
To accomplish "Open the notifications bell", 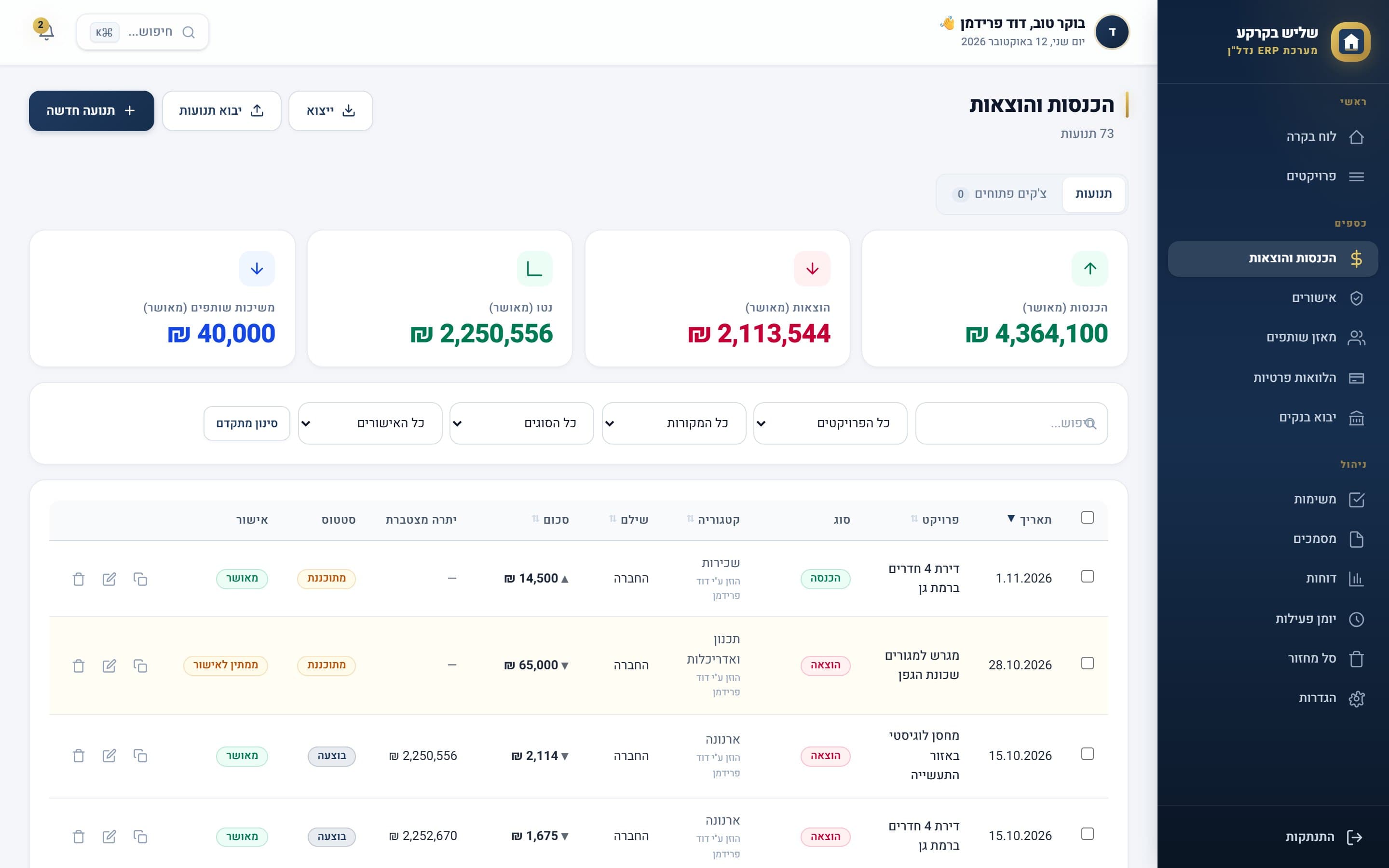I will click(45, 31).
